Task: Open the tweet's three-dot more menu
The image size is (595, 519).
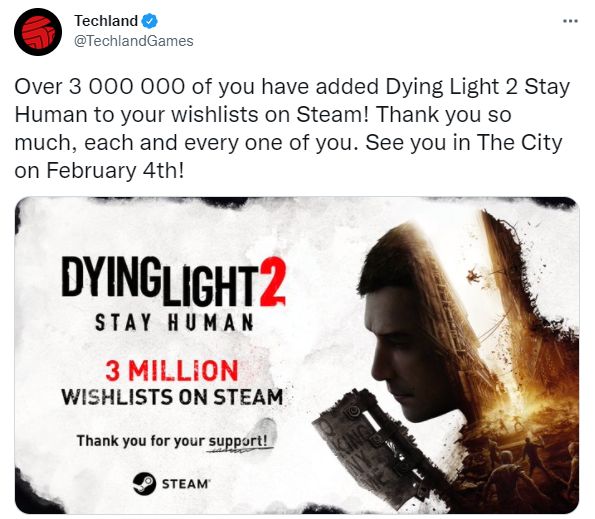Action: (570, 21)
